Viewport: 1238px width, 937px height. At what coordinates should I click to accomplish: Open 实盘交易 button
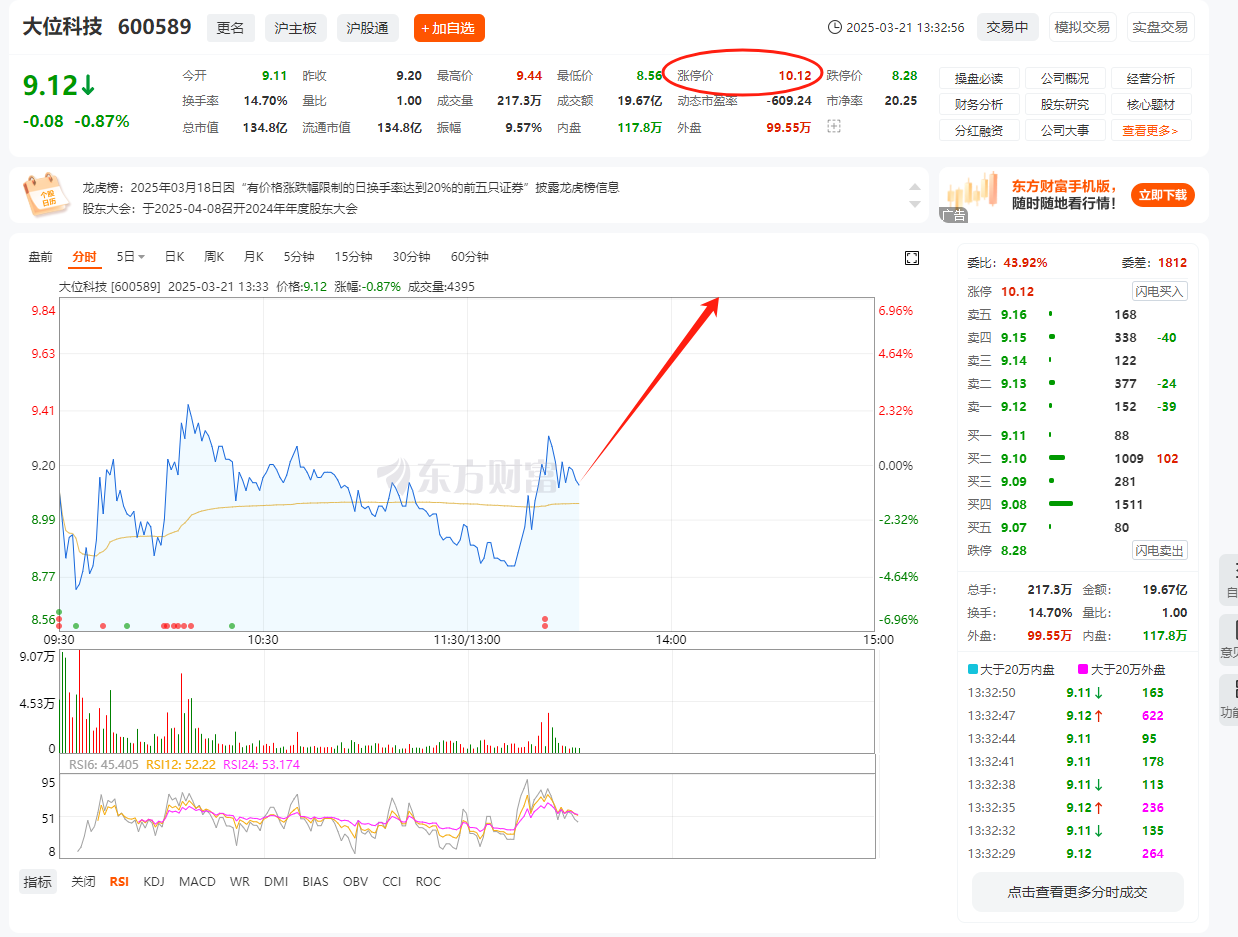point(1160,28)
